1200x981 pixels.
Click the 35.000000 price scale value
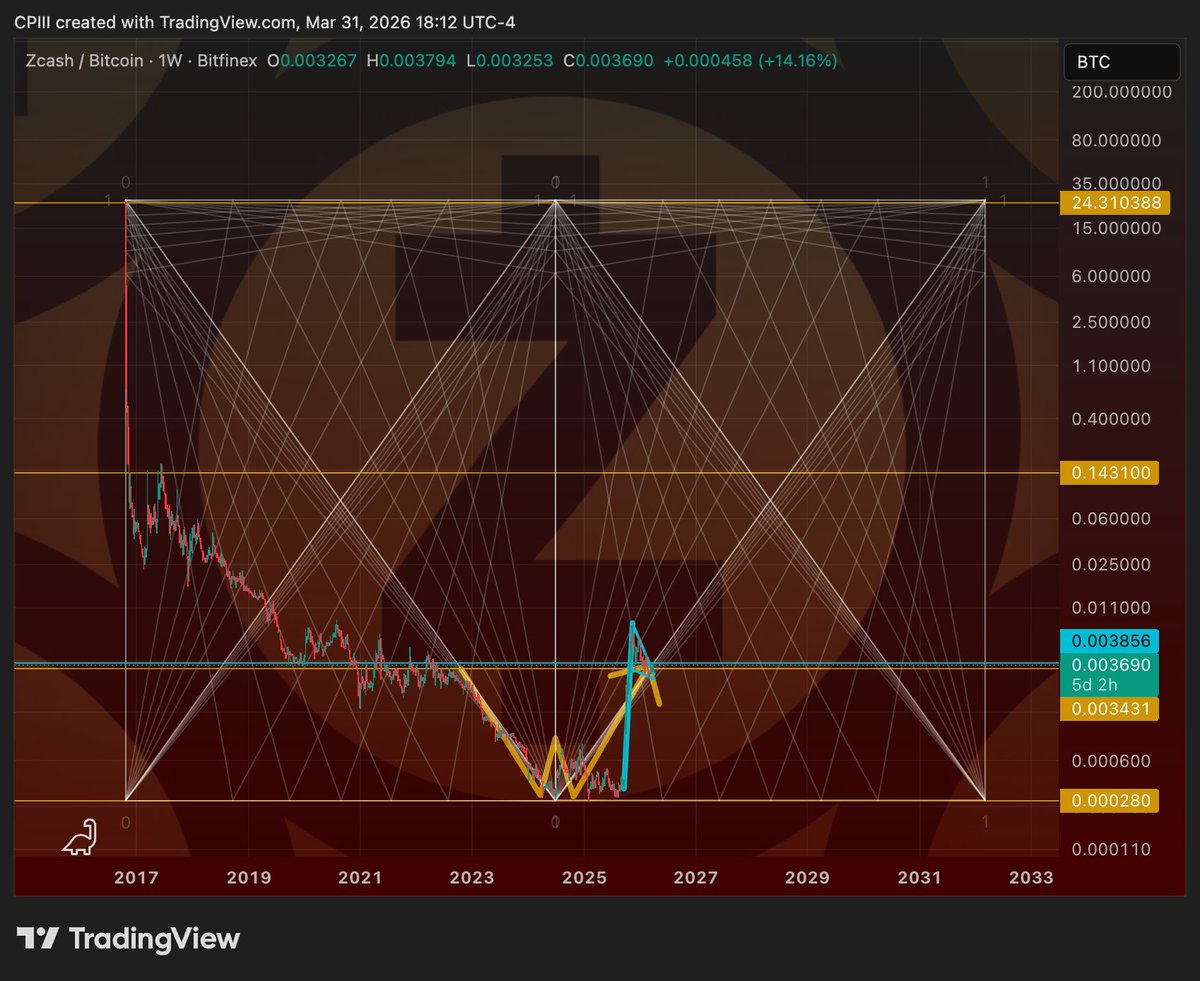pos(1116,184)
